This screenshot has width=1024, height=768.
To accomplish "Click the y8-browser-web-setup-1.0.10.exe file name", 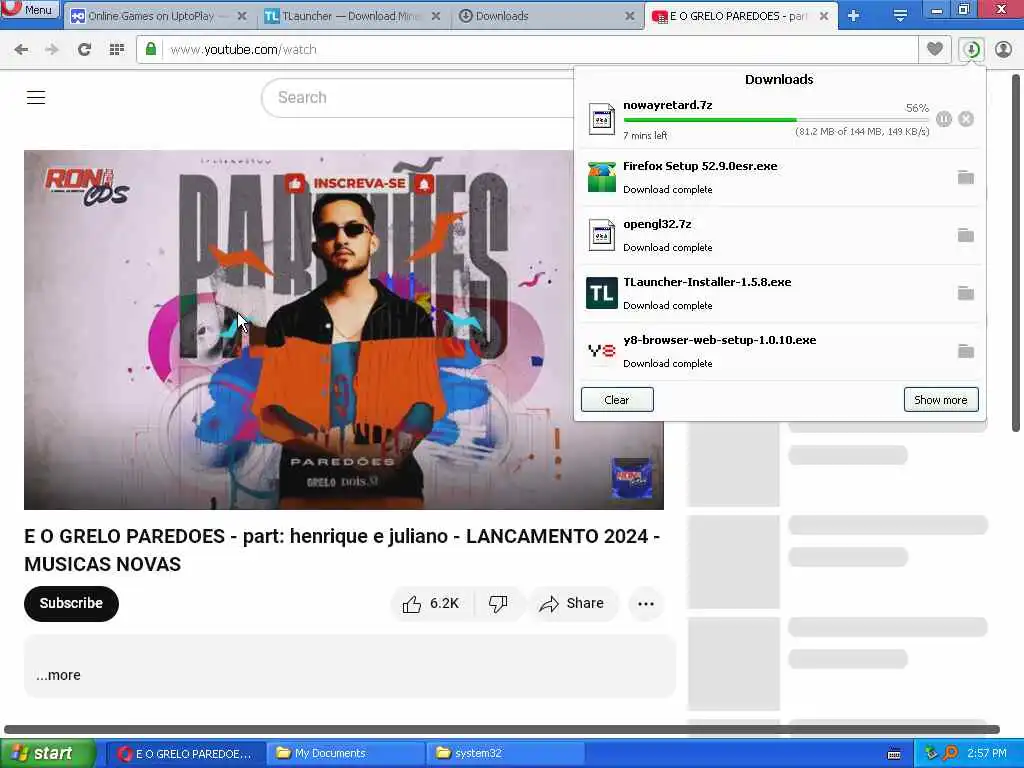I will point(720,340).
